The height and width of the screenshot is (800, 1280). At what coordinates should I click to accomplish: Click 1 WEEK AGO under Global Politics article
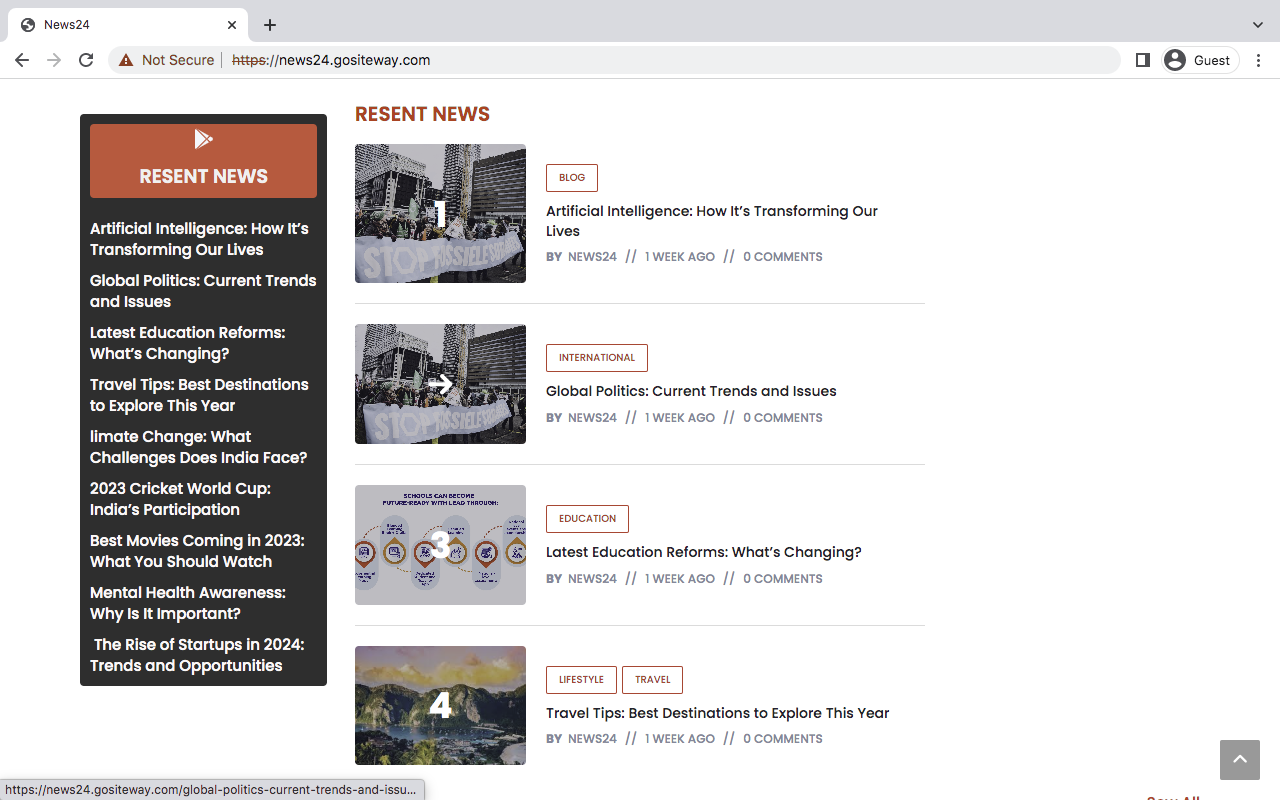(x=680, y=418)
